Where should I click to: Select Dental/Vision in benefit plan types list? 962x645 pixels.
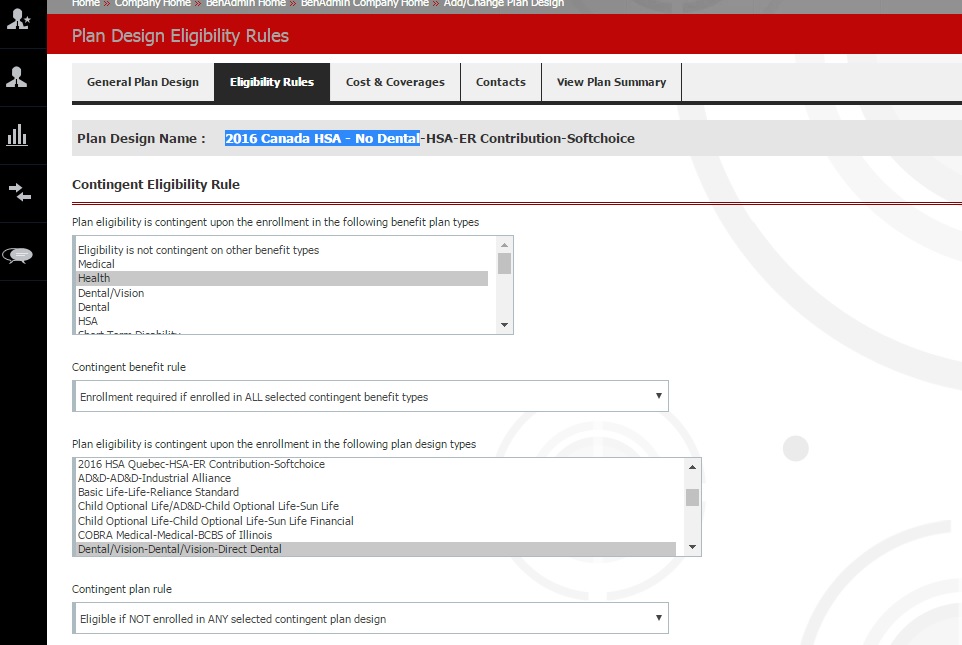(282, 293)
